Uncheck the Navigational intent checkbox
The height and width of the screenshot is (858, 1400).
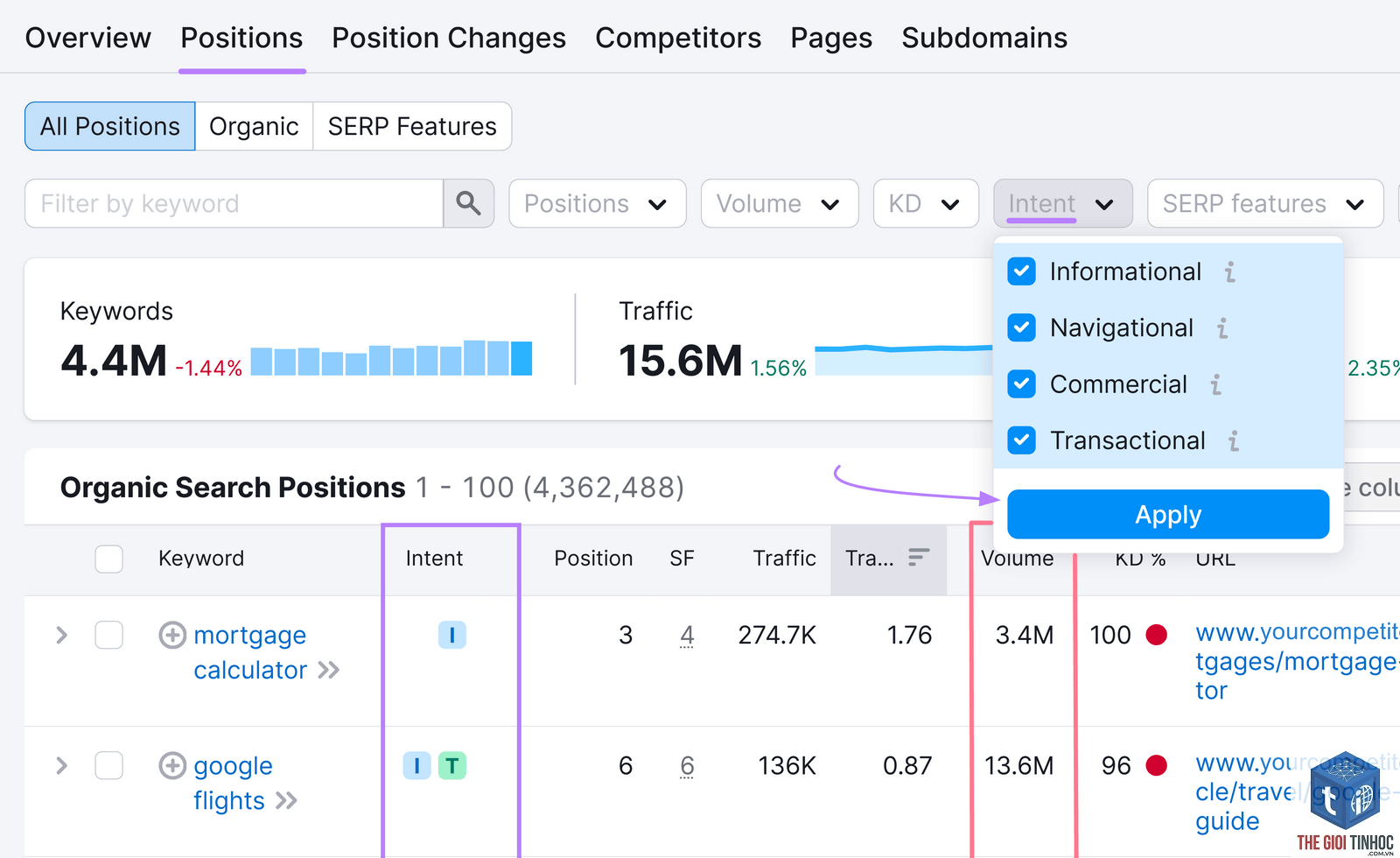point(1021,327)
